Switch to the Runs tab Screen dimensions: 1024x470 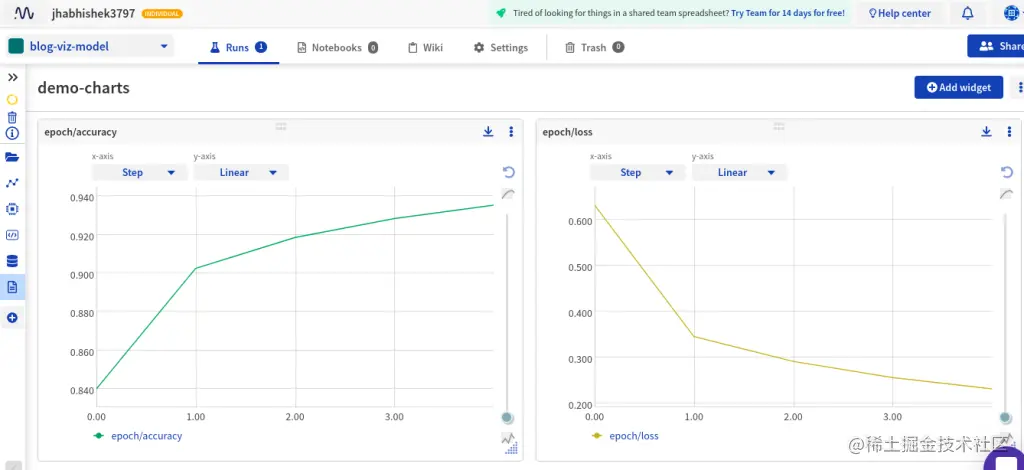pos(238,48)
